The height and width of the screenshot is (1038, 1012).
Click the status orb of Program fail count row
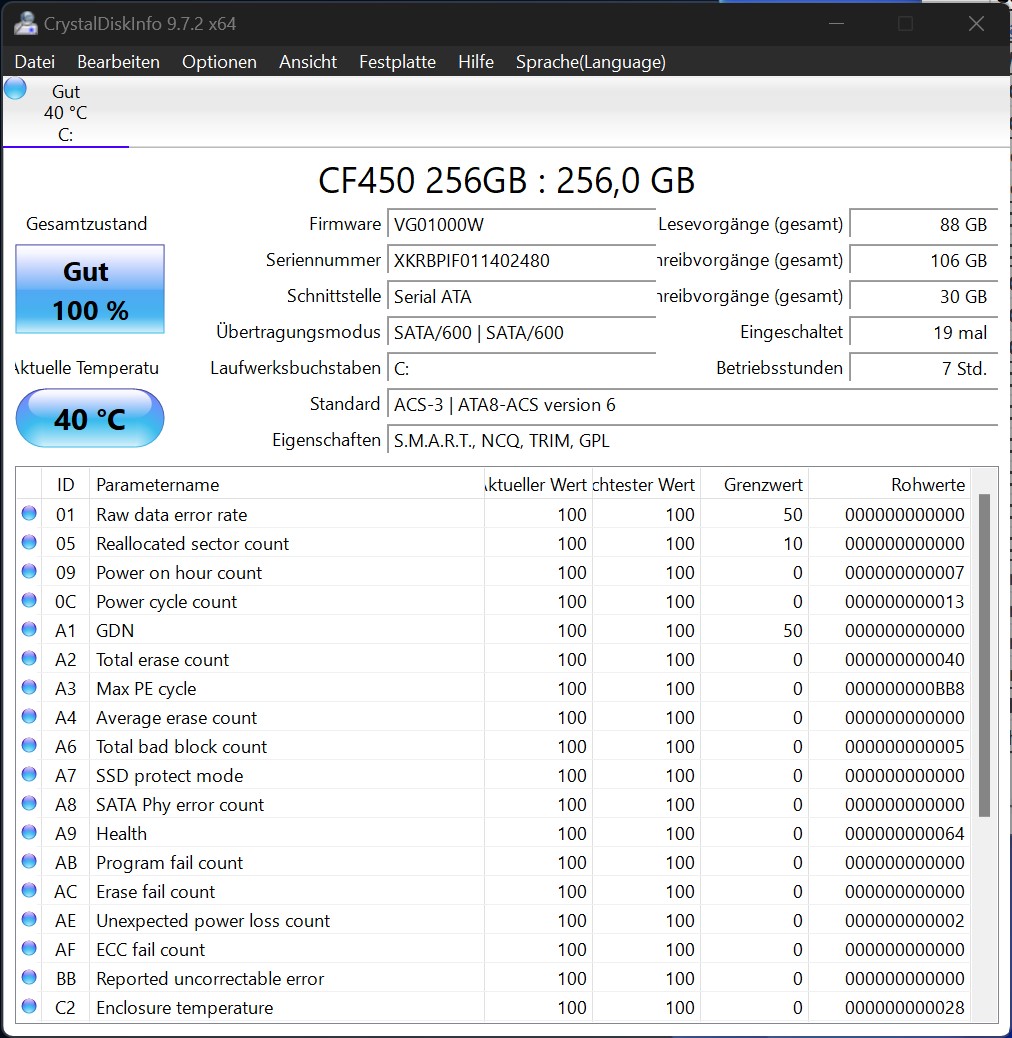click(29, 861)
